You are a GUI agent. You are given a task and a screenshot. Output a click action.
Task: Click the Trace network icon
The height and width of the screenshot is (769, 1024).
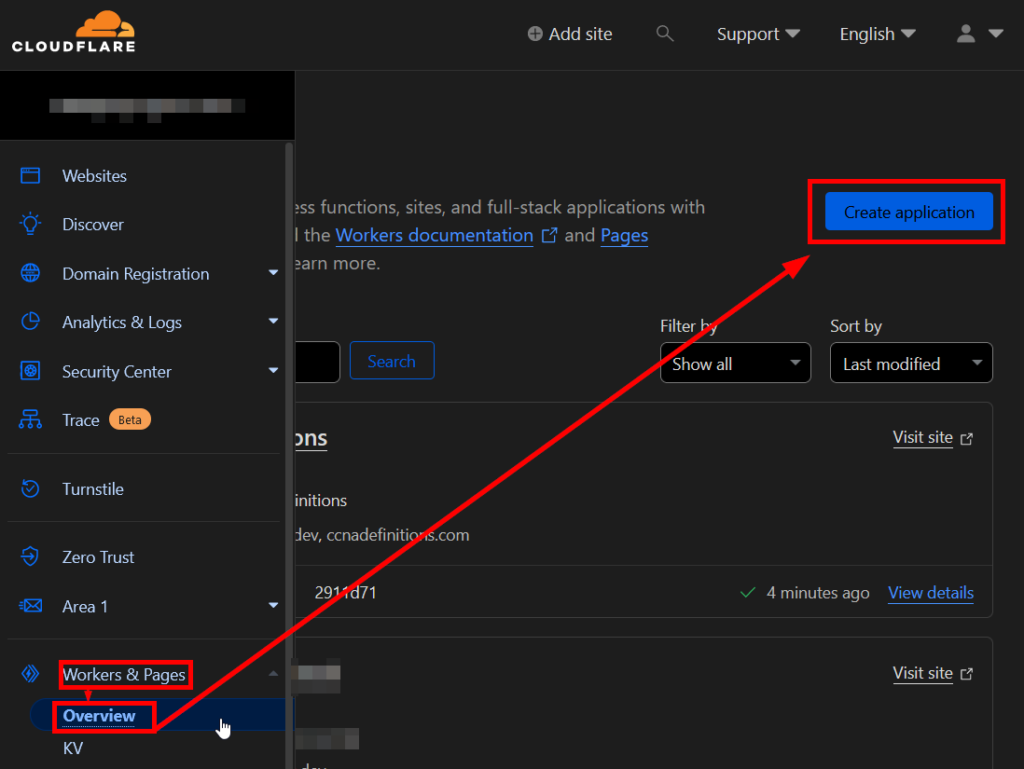[x=30, y=419]
